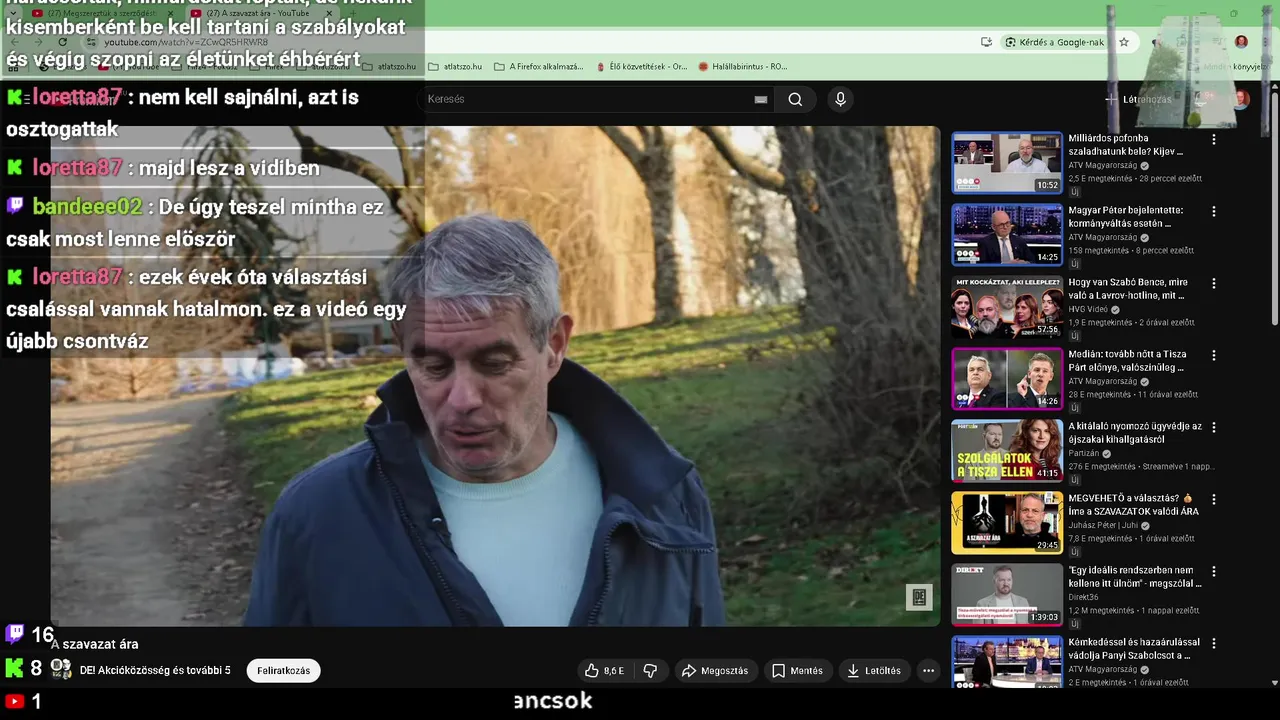The image size is (1280, 720).
Task: Click the channel avatar beside DE! Akcióközösség
Action: coord(62,669)
